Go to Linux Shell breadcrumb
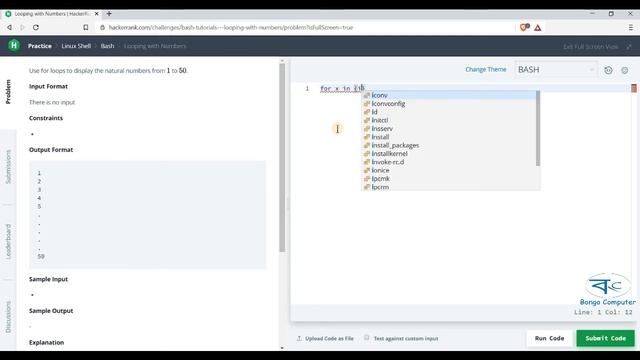640x360 pixels. [x=76, y=46]
